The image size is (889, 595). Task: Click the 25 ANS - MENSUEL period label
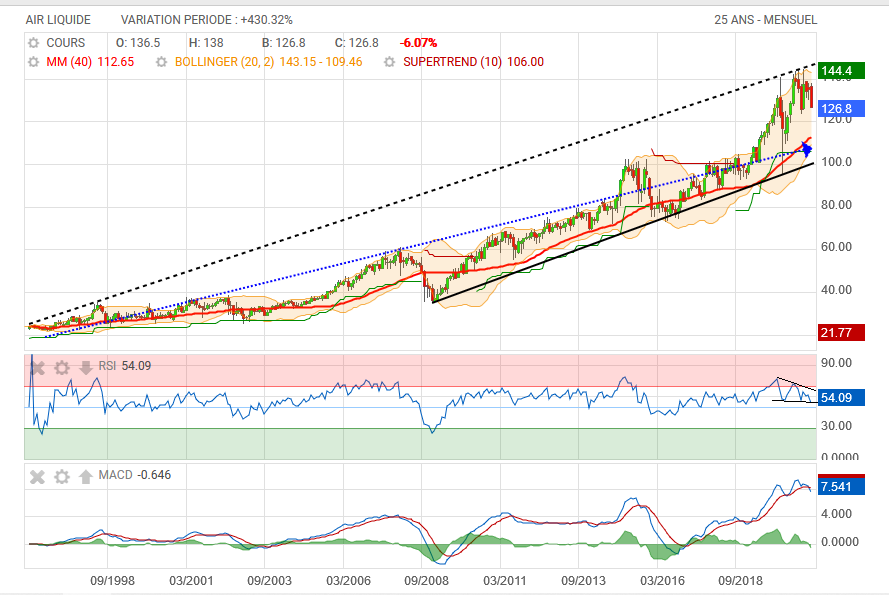point(765,20)
